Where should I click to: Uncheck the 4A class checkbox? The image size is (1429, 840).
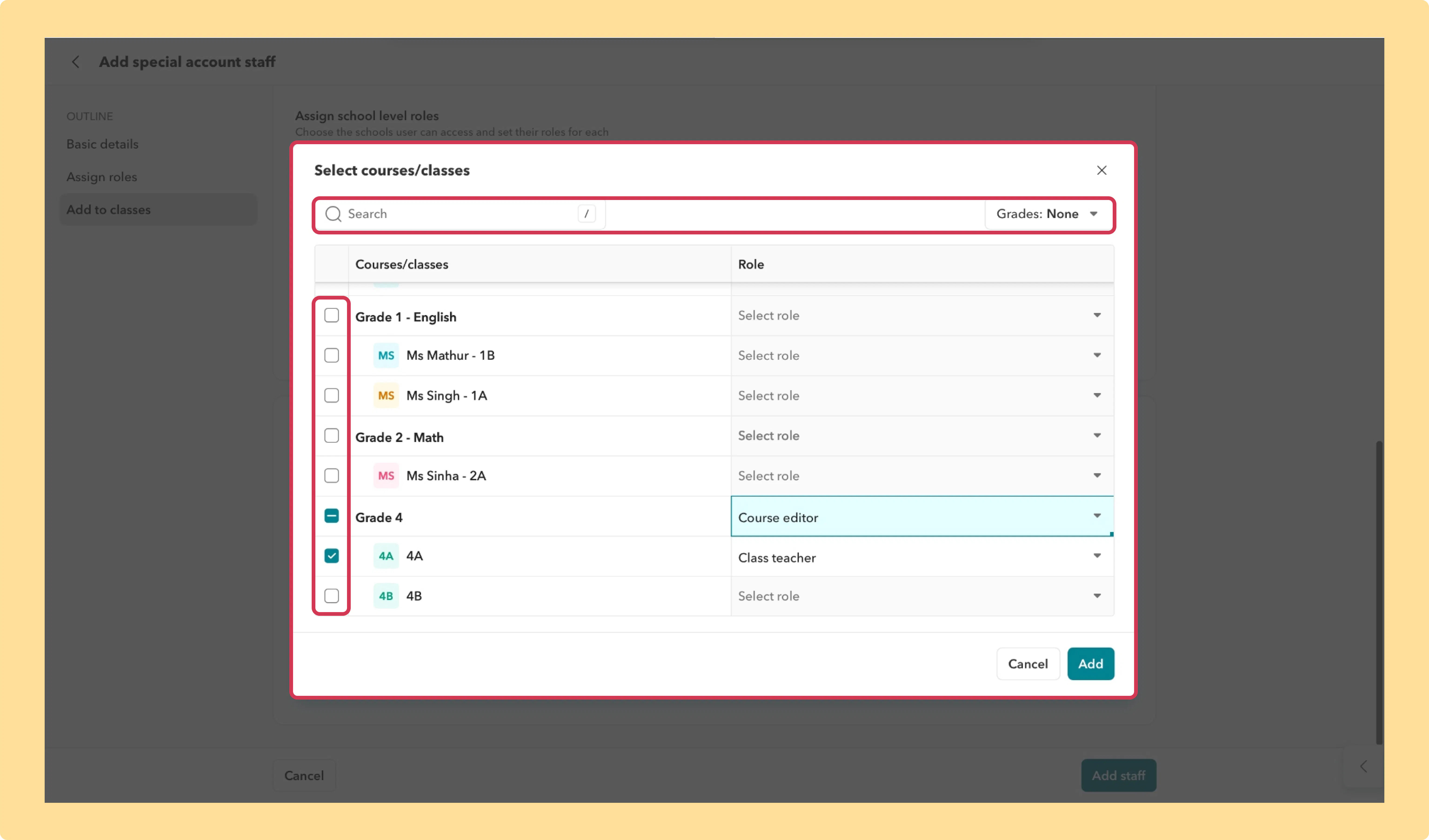(x=332, y=556)
